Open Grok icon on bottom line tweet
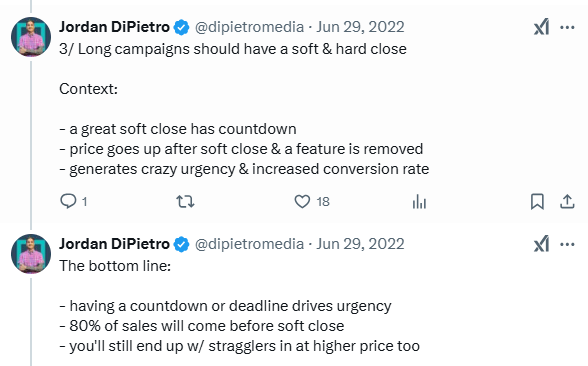The width and height of the screenshot is (588, 366). 542,244
